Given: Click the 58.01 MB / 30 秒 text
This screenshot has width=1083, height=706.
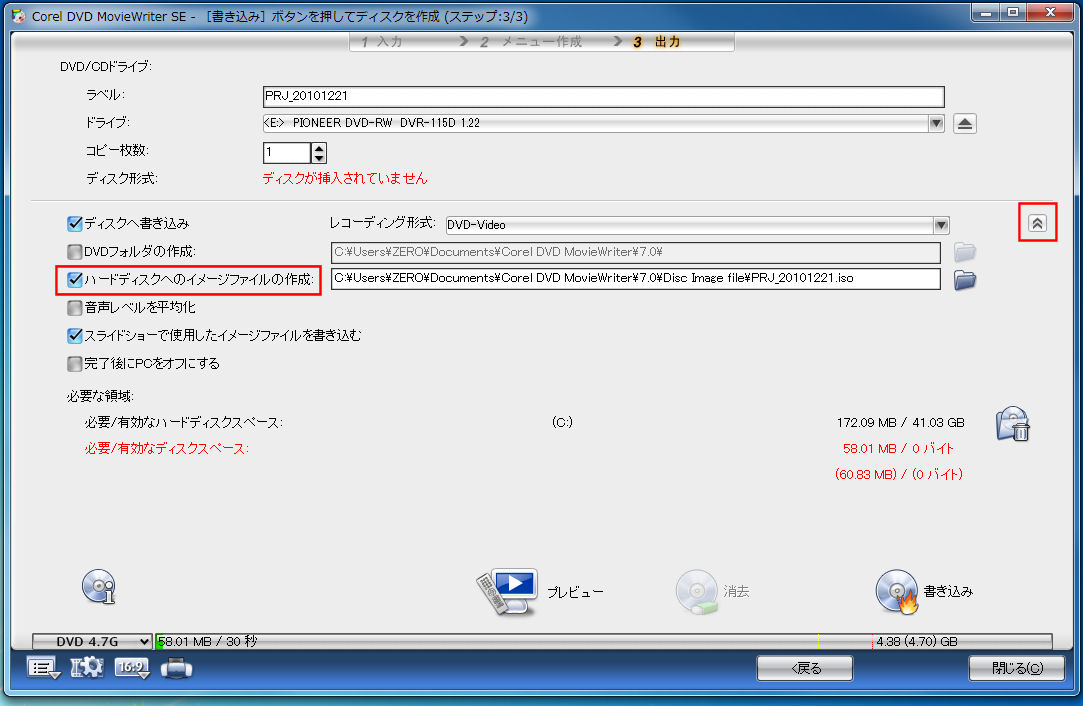Looking at the screenshot, I should tap(207, 642).
